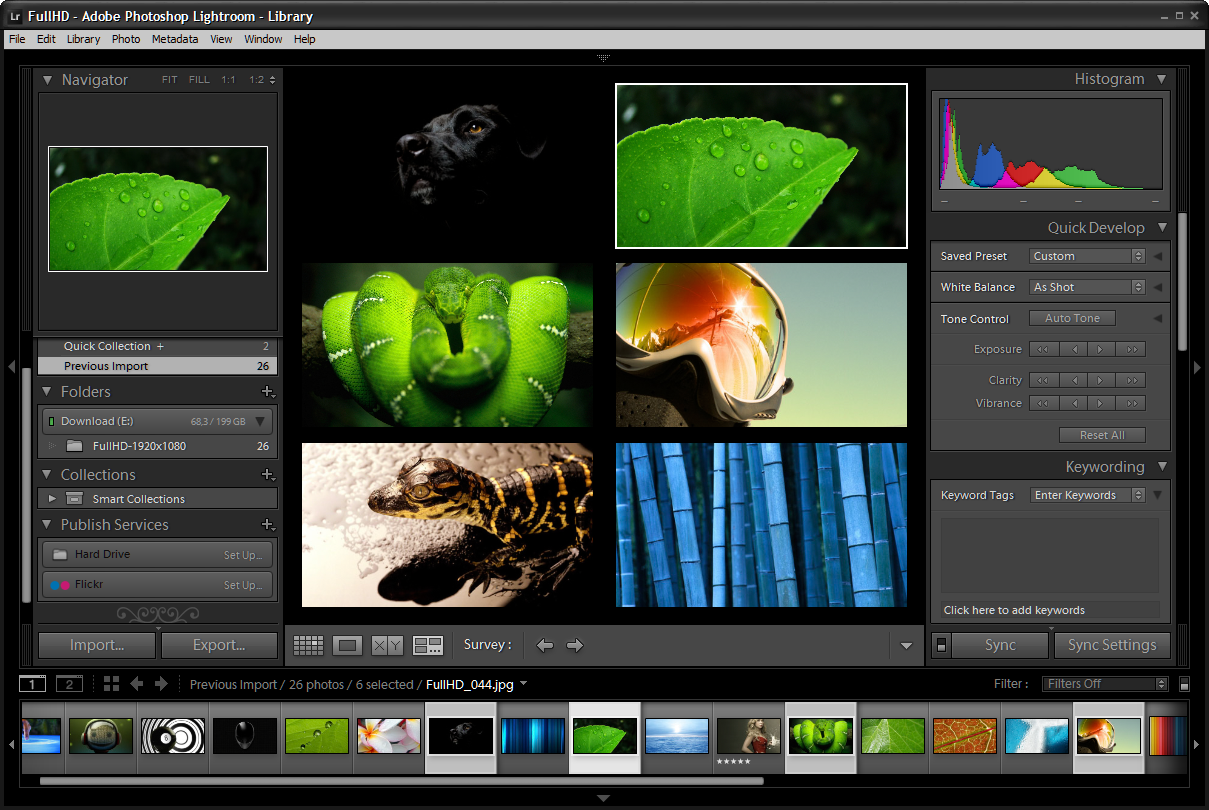Open the Photo menu
Image resolution: width=1209 pixels, height=810 pixels.
pyautogui.click(x=126, y=39)
